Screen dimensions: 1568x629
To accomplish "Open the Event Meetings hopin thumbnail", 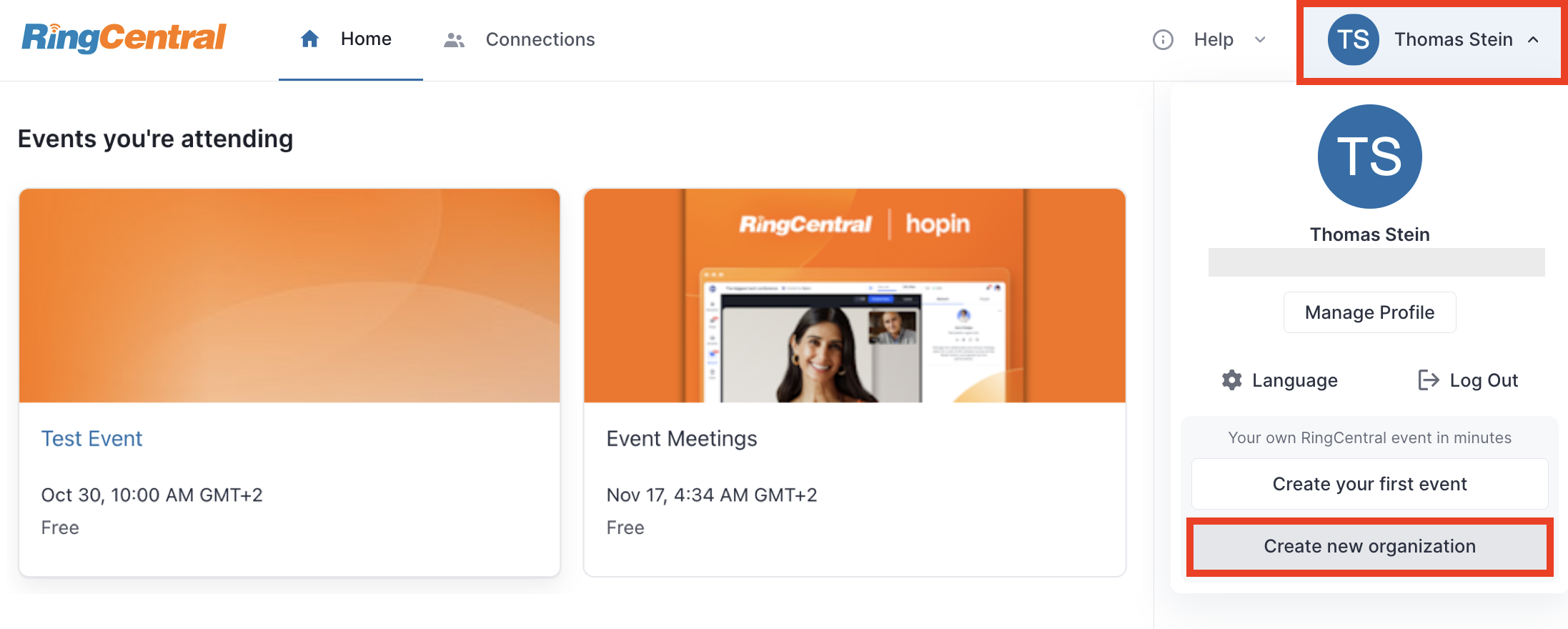I will (x=855, y=295).
